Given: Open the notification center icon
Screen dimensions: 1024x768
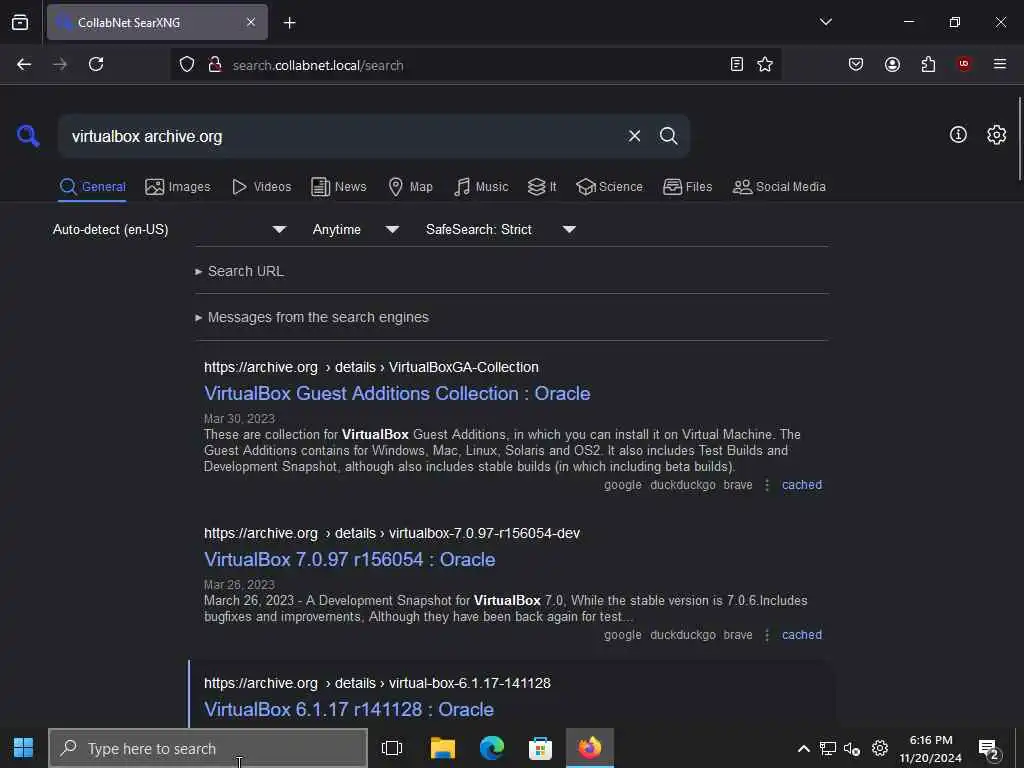Looking at the screenshot, I should coord(989,750).
